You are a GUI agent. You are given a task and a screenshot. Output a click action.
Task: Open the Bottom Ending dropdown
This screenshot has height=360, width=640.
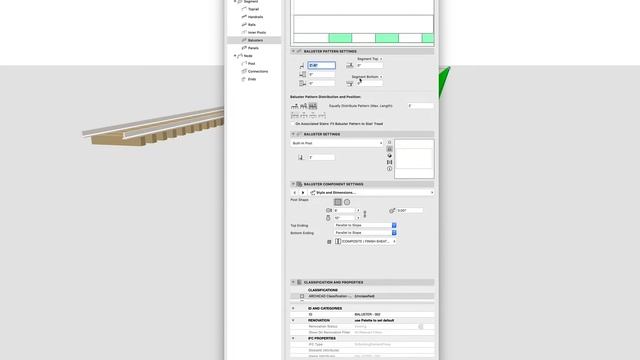pyautogui.click(x=365, y=233)
